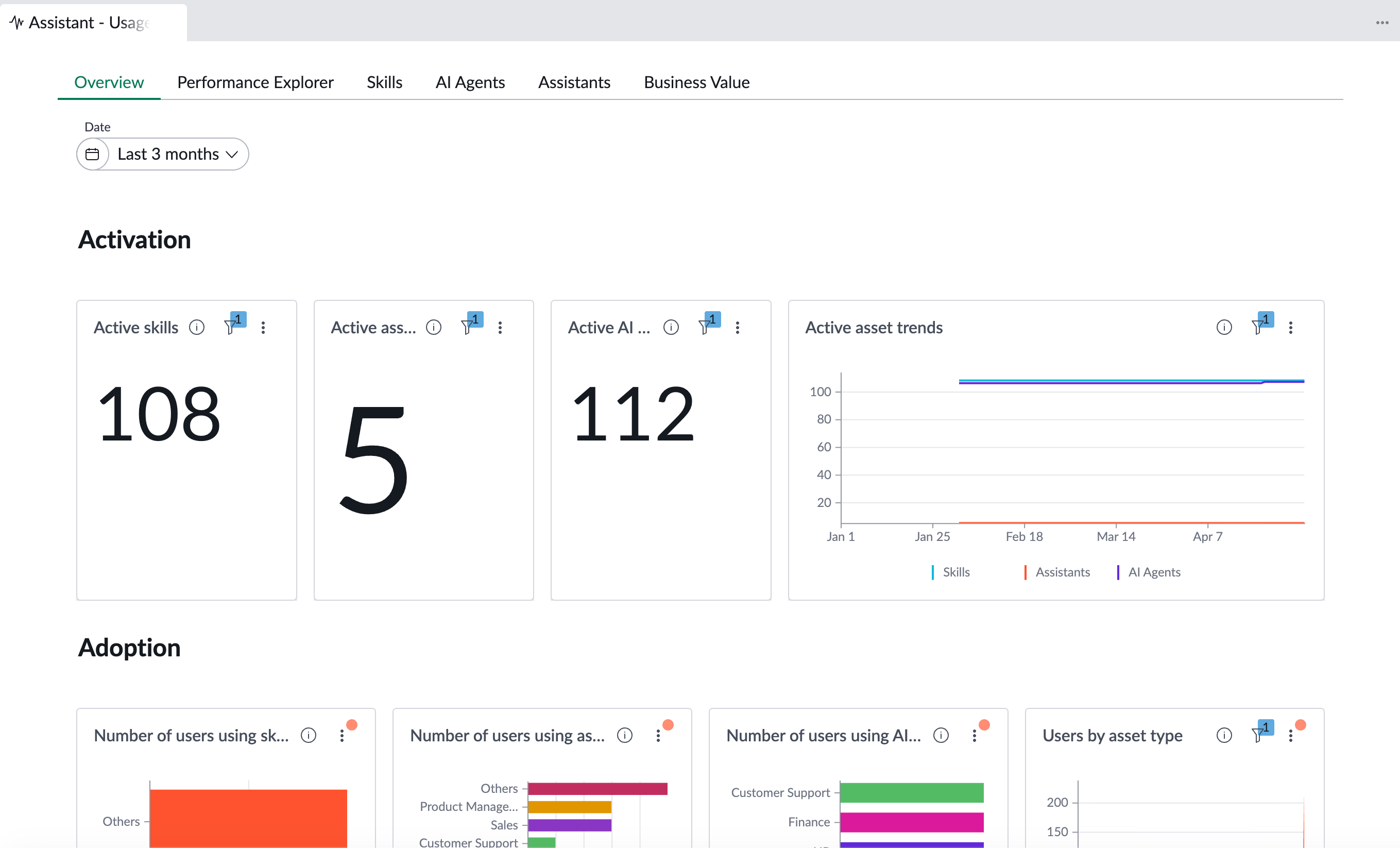Toggle the Assistants series in the legend

(x=1057, y=572)
